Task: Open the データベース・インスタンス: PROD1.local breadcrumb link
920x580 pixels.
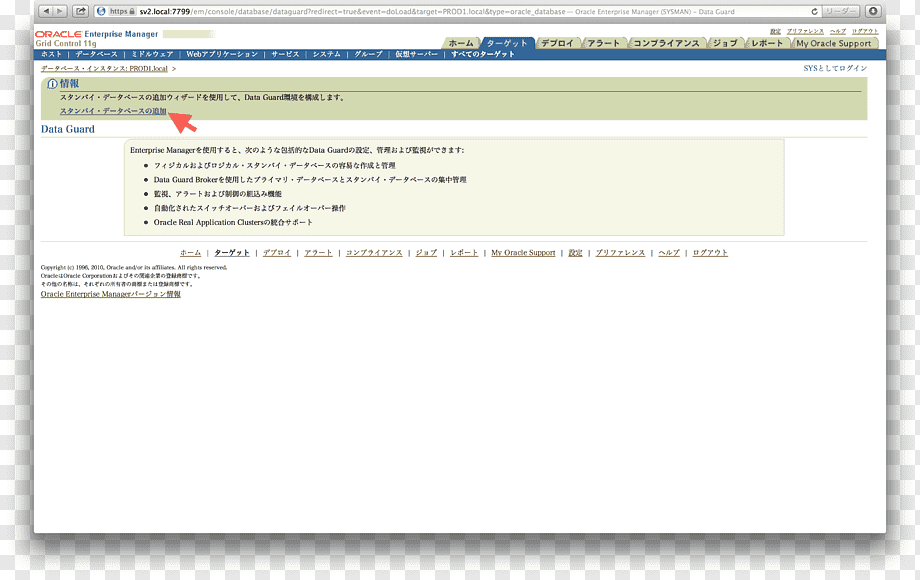Action: point(104,69)
